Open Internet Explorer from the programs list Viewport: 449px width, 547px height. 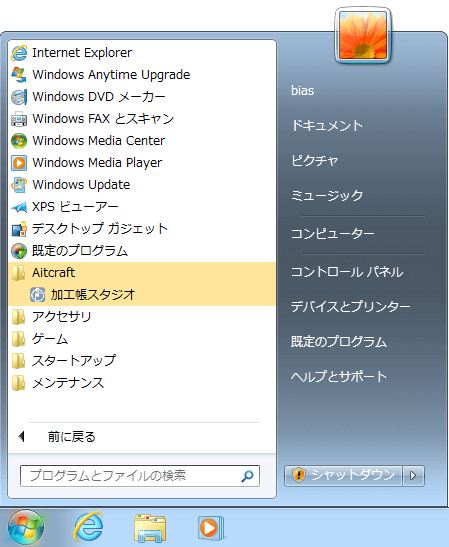click(x=142, y=53)
